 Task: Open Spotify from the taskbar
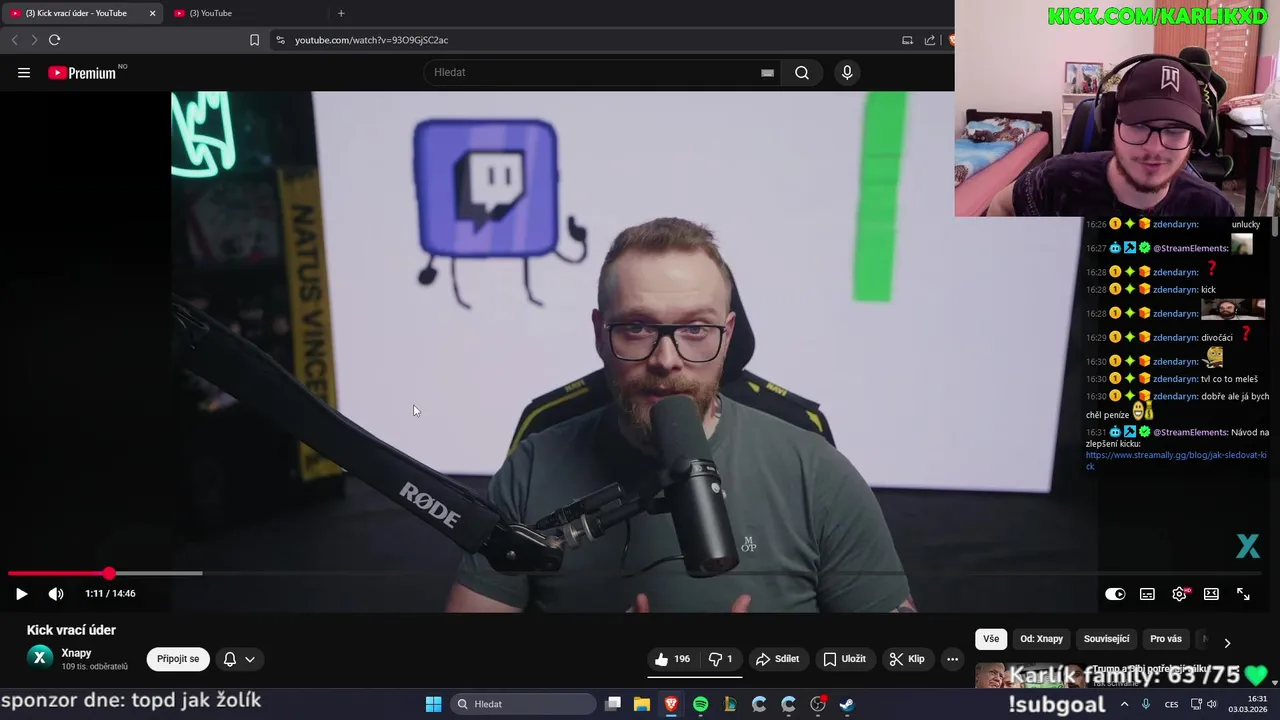[x=700, y=704]
